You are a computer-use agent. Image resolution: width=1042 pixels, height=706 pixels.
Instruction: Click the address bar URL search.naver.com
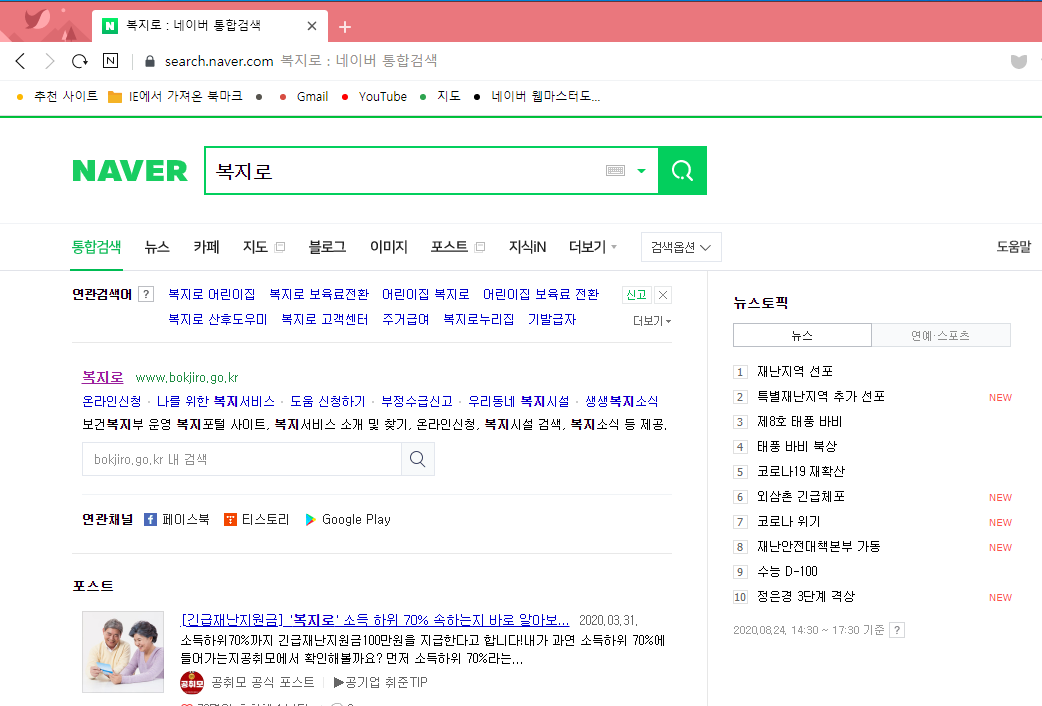219,61
